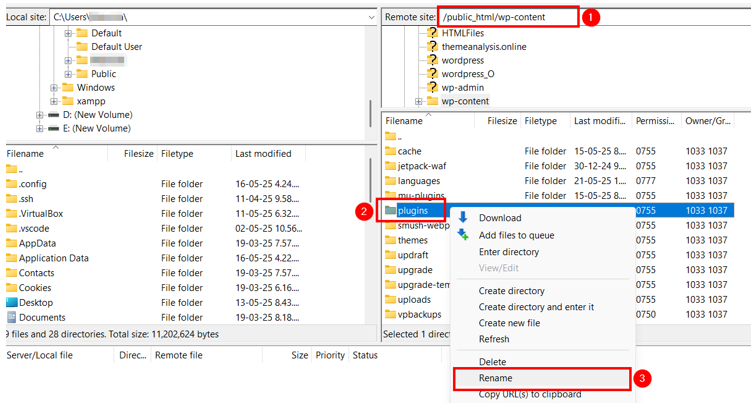751x403 pixels.
Task: Expand the xampp folder node
Action: (54, 101)
